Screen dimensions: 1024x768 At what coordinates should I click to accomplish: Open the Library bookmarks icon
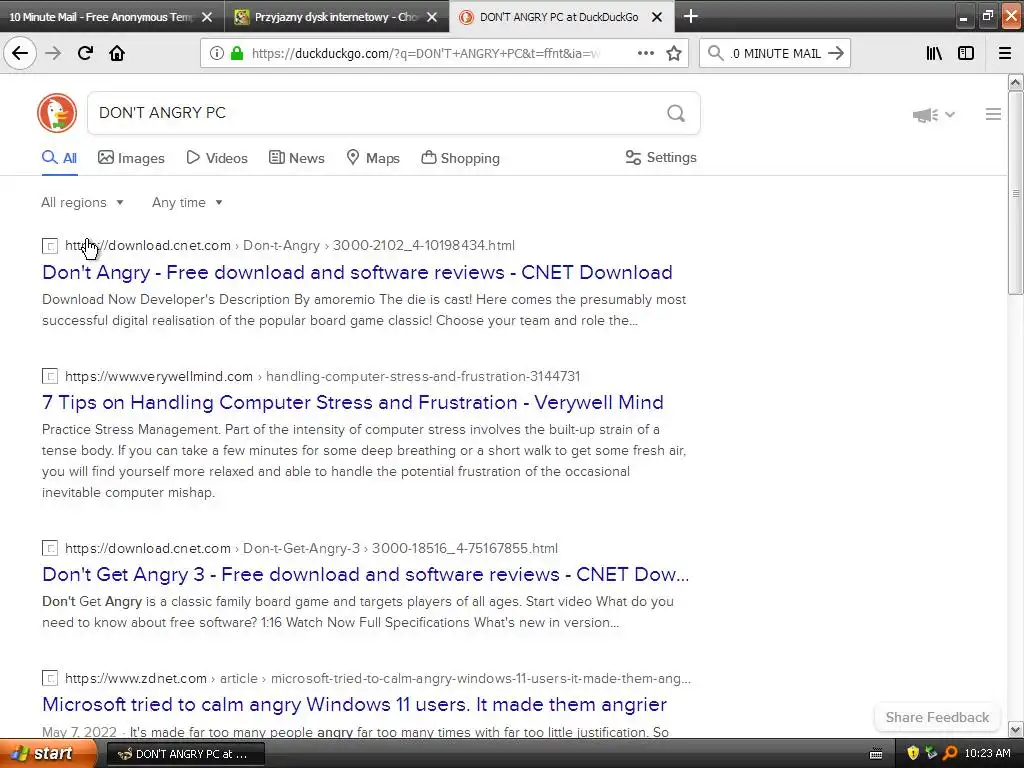935,53
